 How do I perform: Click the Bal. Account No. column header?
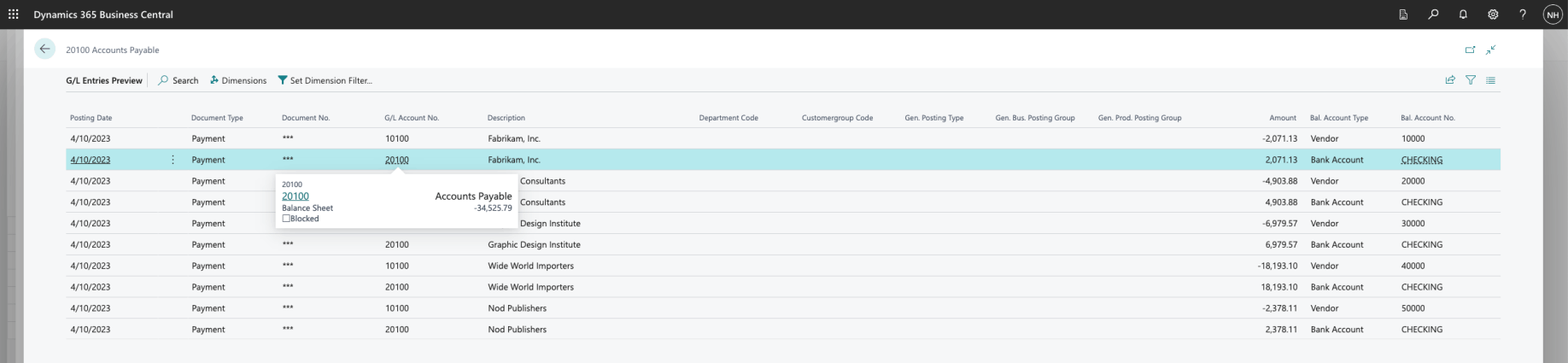pyautogui.click(x=1428, y=118)
